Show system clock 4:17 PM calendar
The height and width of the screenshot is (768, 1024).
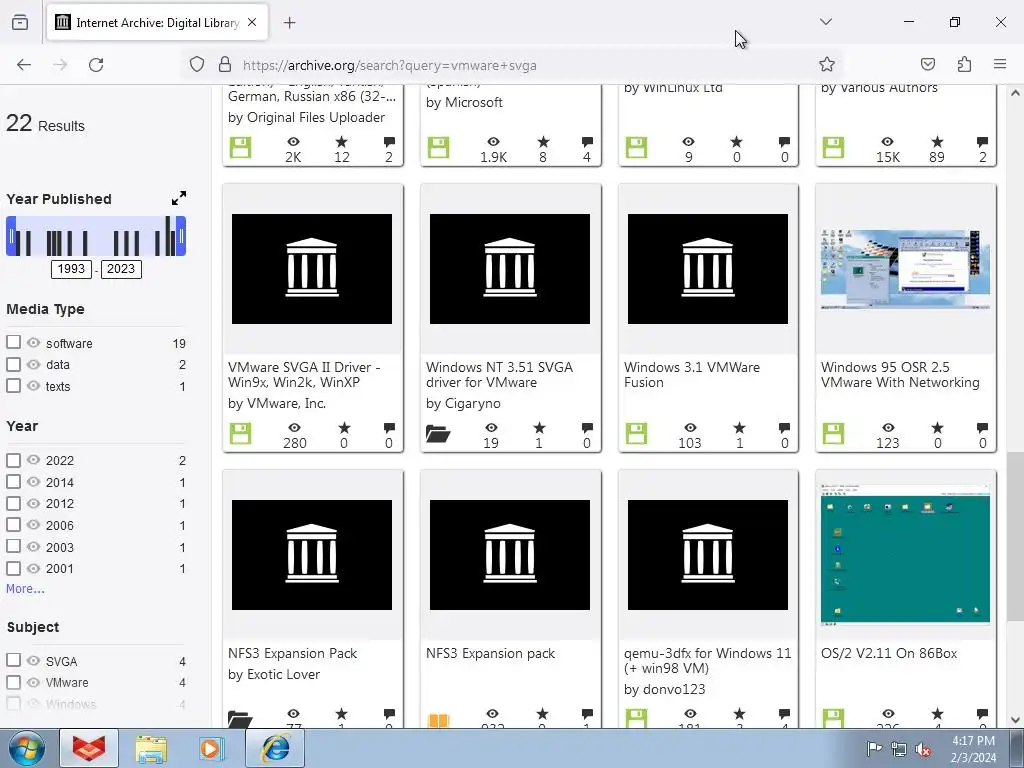[x=973, y=749]
